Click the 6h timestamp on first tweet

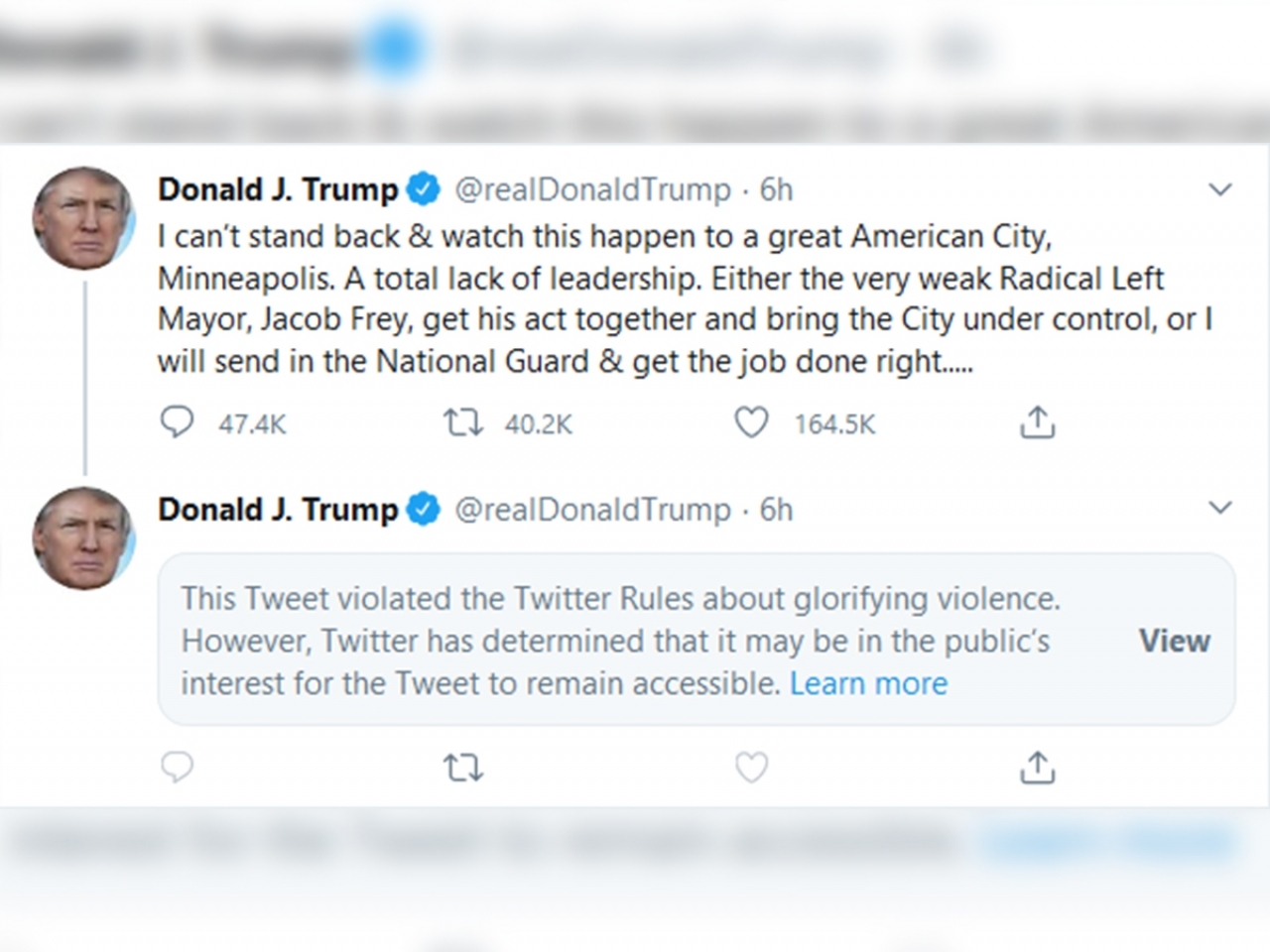(x=776, y=189)
